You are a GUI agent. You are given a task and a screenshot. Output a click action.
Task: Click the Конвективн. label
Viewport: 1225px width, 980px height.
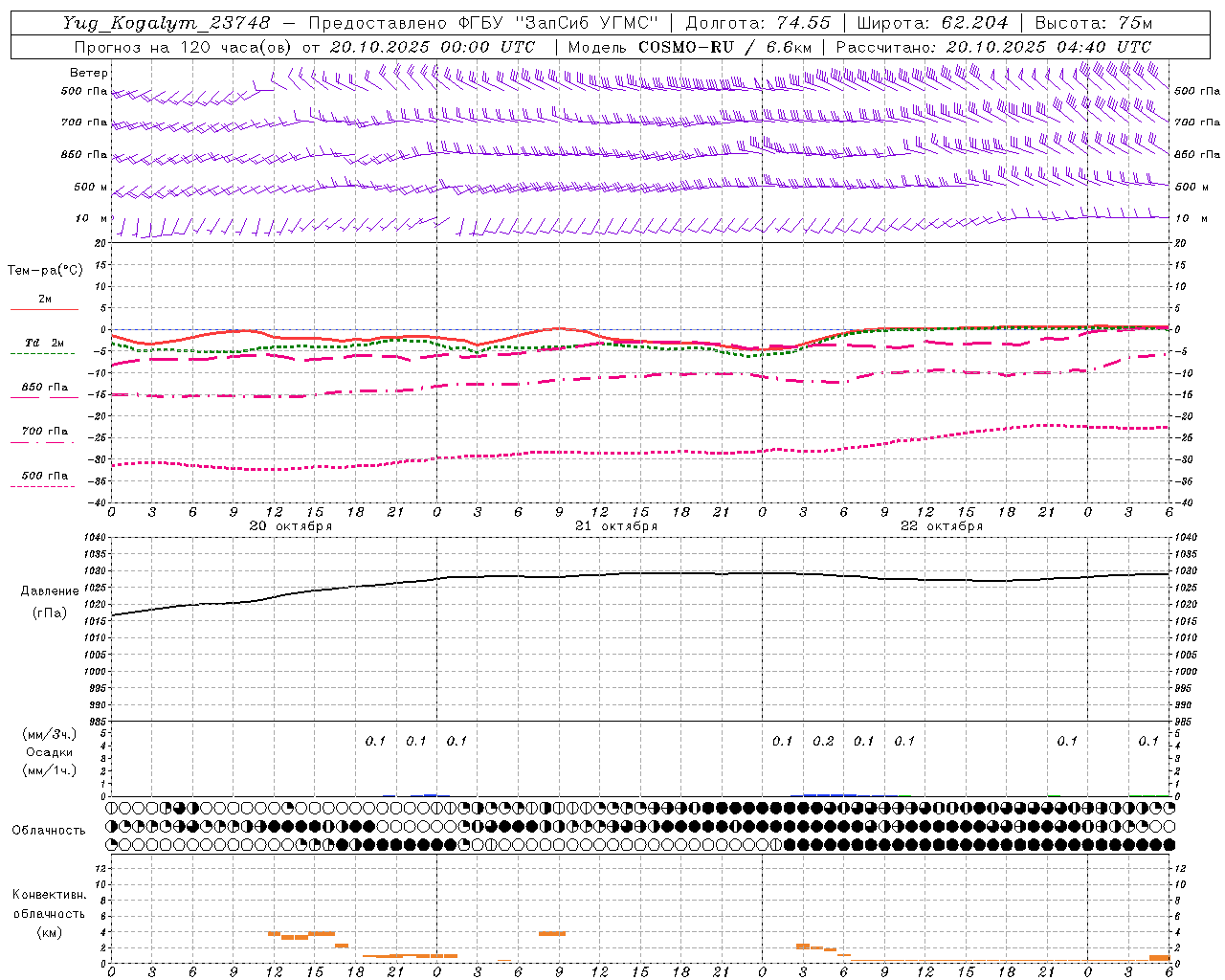49,895
